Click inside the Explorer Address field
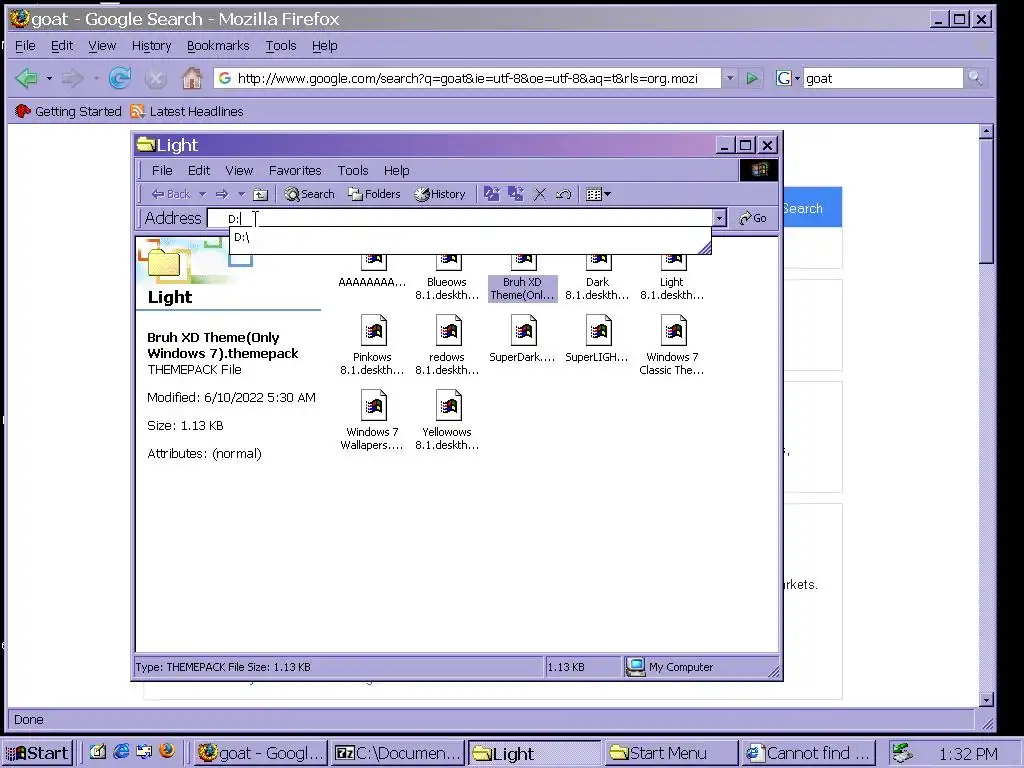Screen dimensions: 1024x768 (460, 218)
